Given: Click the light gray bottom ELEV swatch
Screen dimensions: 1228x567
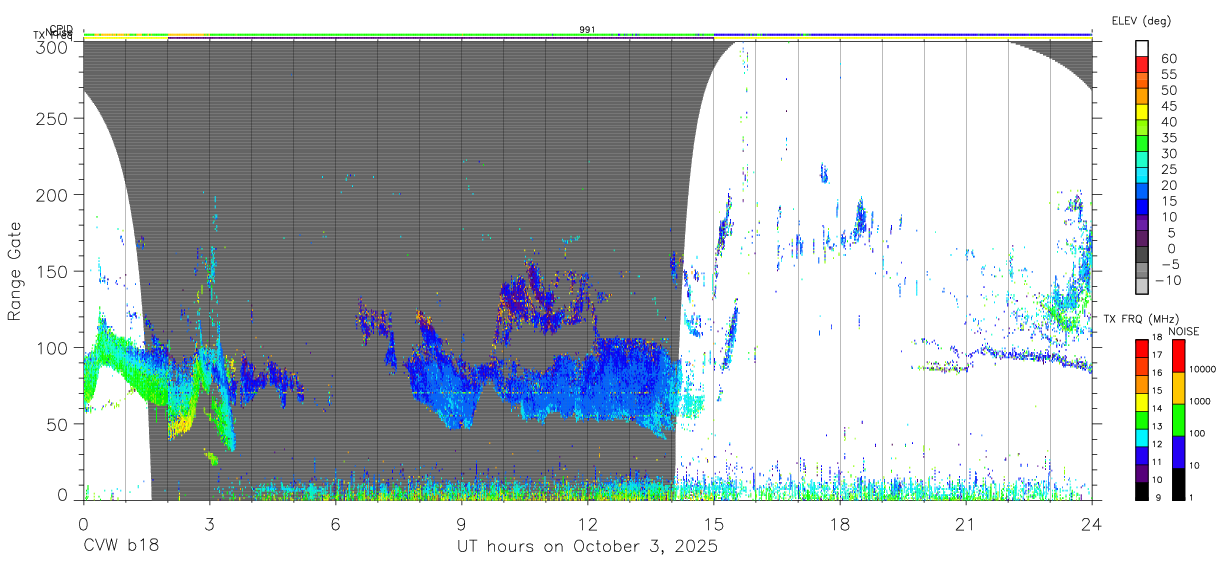Looking at the screenshot, I should pos(1143,288).
